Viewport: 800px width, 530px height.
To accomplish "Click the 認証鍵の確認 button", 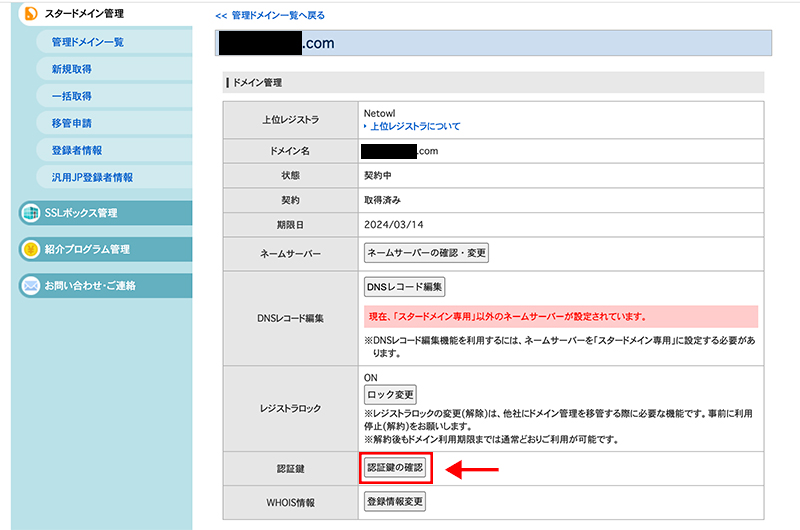I will click(x=396, y=468).
